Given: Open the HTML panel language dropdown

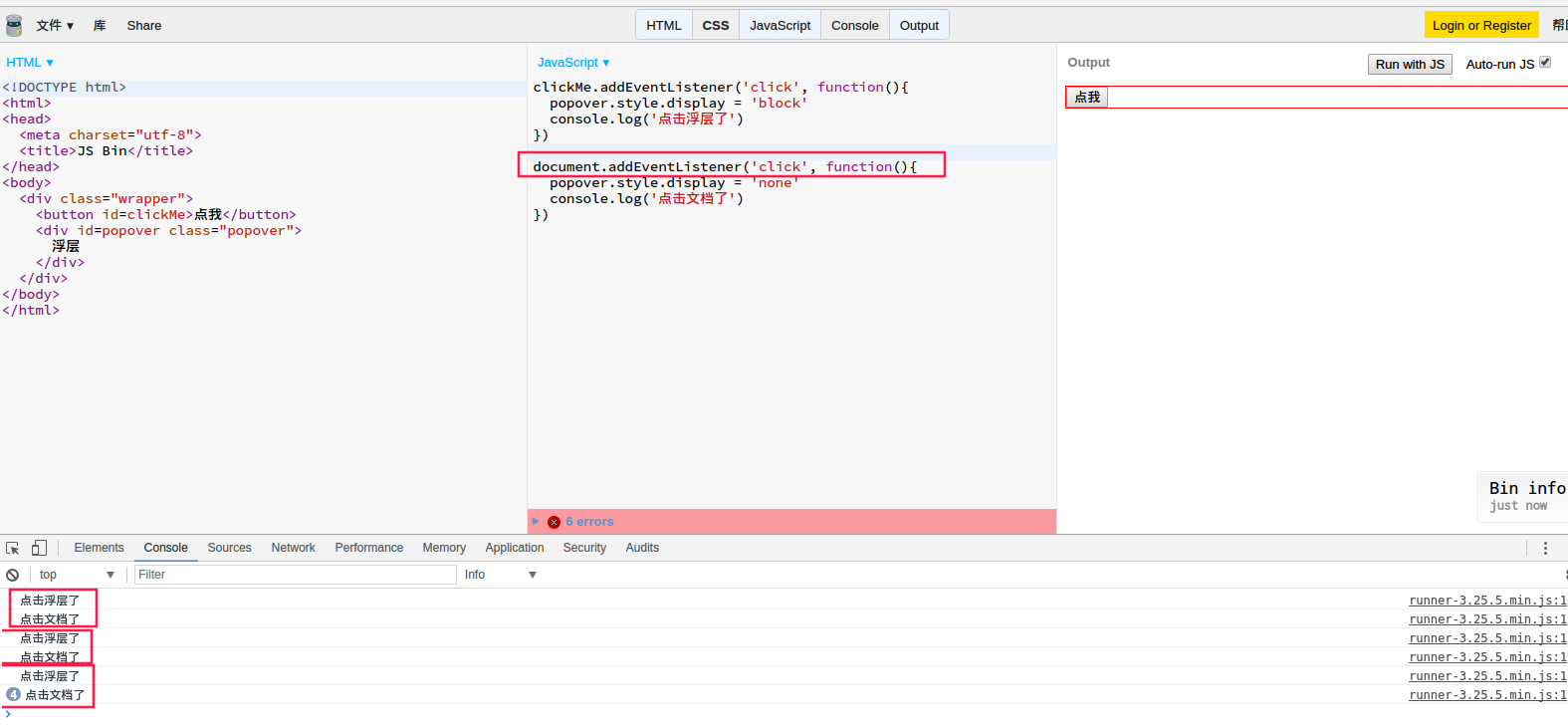Looking at the screenshot, I should click(30, 63).
